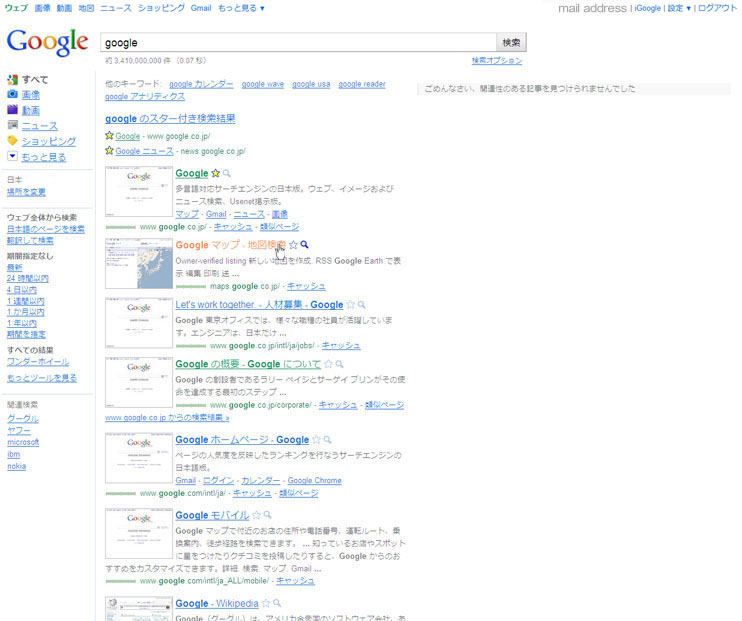Click the 検索 search button

[511, 43]
